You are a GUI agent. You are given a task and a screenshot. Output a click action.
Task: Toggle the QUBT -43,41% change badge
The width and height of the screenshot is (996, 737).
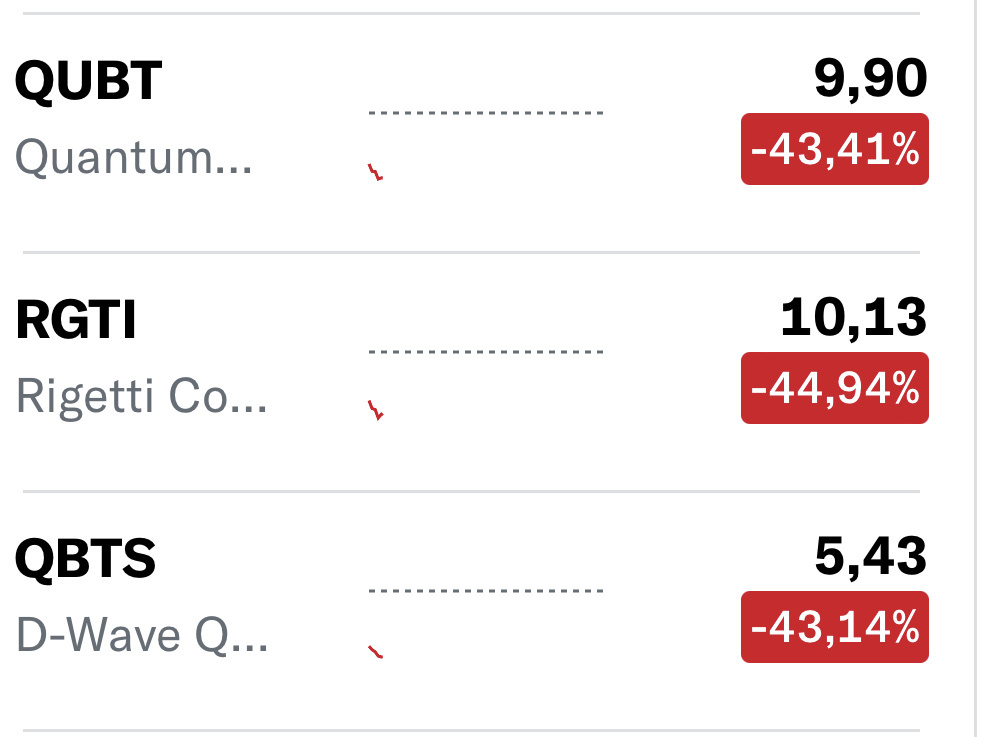tap(834, 149)
